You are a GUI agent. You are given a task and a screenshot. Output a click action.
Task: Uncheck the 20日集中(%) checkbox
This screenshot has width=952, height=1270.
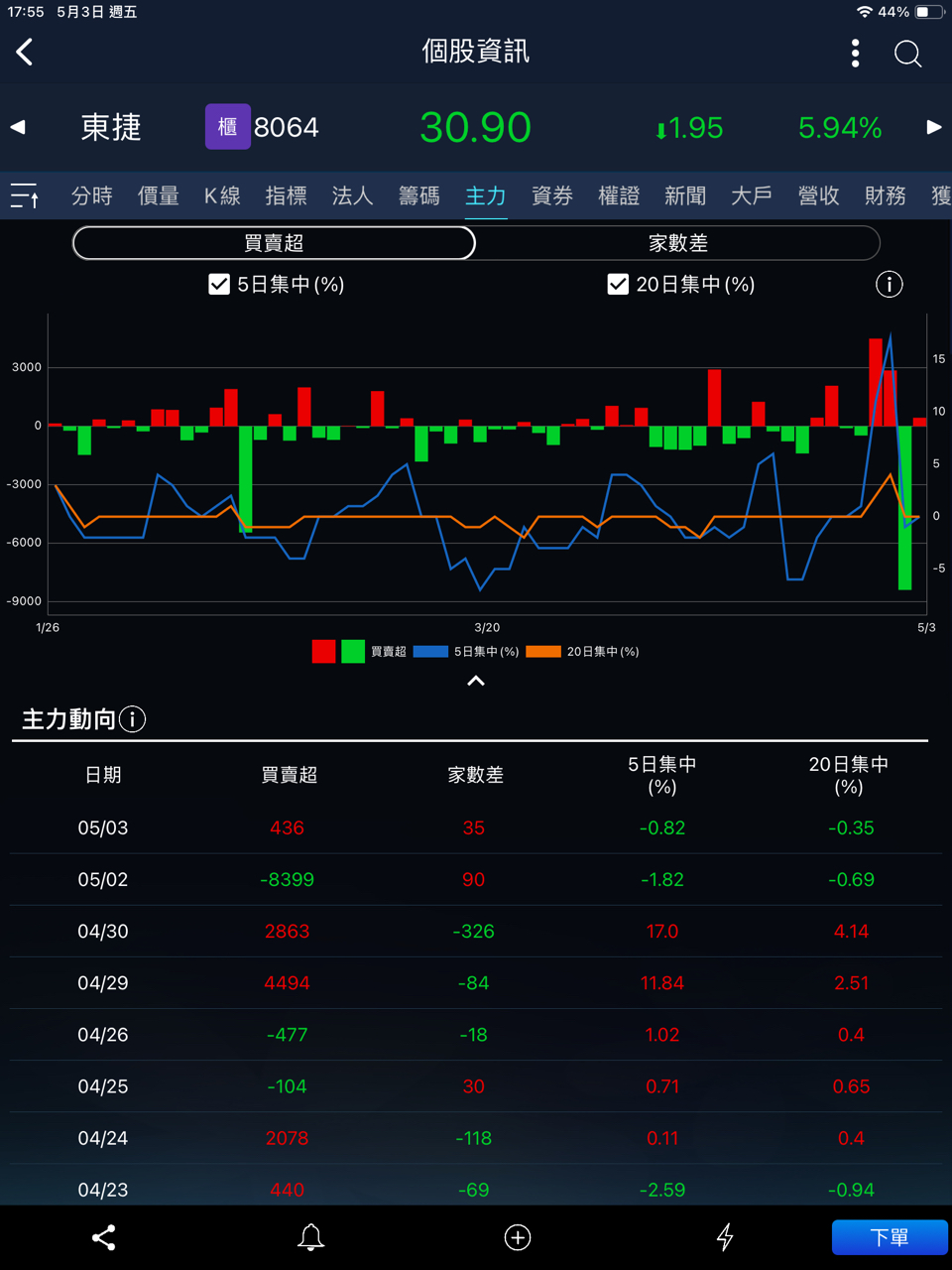point(618,285)
